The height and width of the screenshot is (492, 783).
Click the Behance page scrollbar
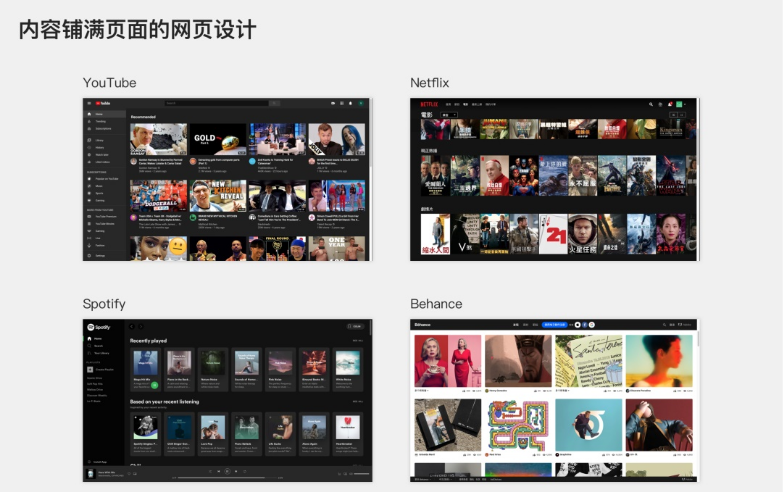point(697,340)
